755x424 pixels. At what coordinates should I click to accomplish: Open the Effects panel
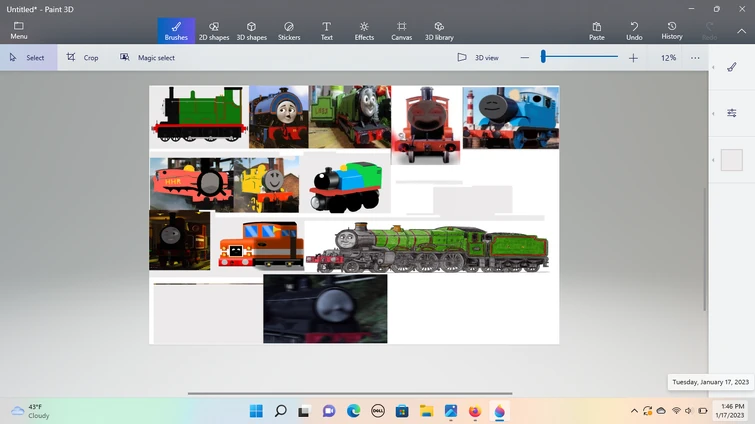click(x=364, y=30)
